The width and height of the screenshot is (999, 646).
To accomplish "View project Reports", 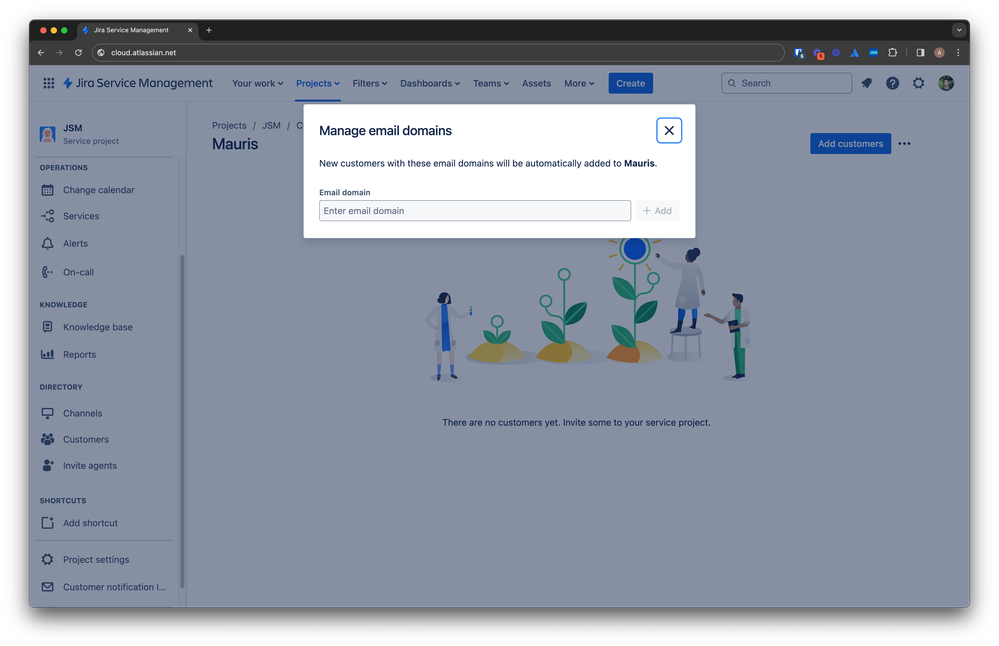I will point(82,354).
